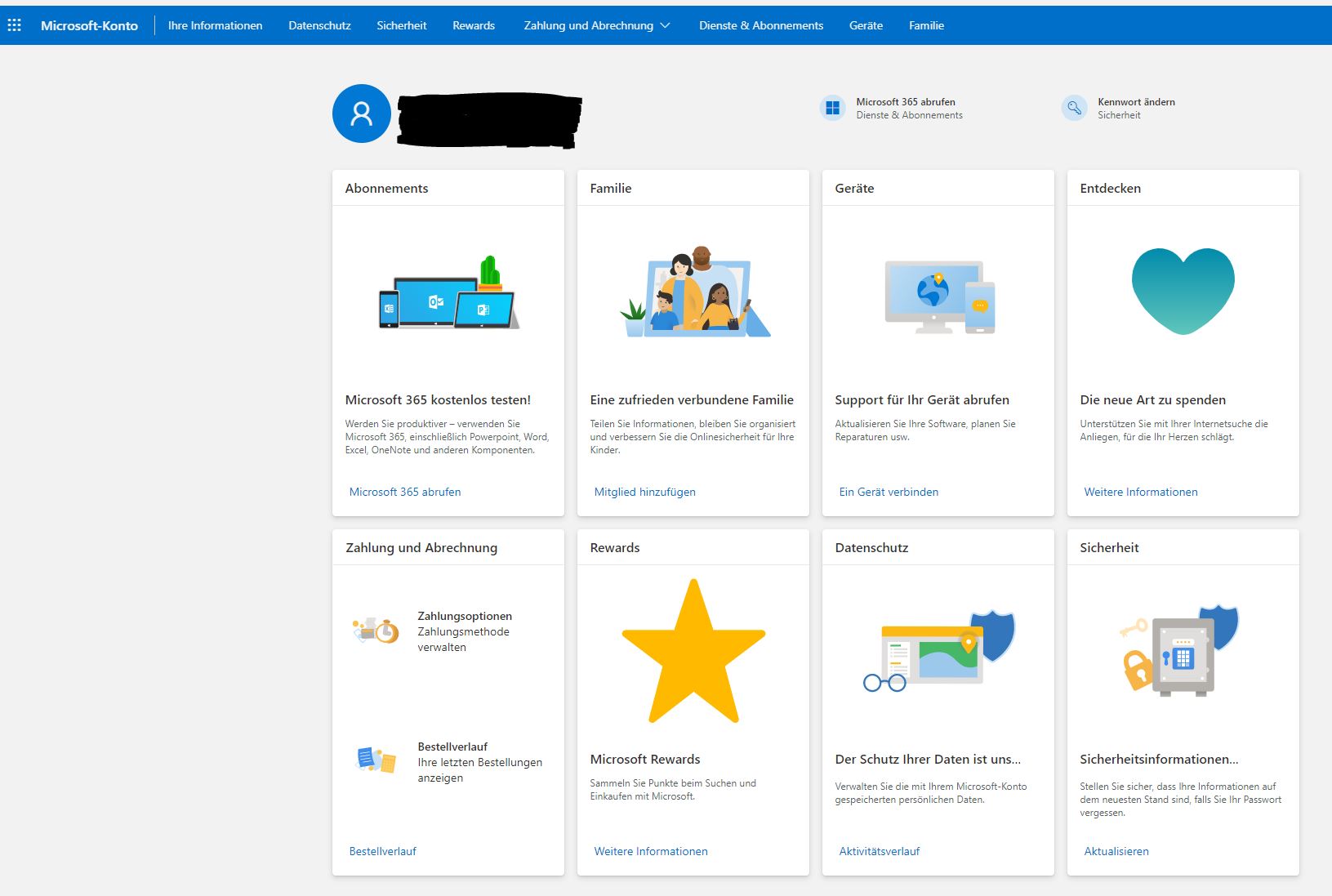The width and height of the screenshot is (1332, 896).
Task: Click the devices illustration in Abonnements card
Action: click(448, 292)
